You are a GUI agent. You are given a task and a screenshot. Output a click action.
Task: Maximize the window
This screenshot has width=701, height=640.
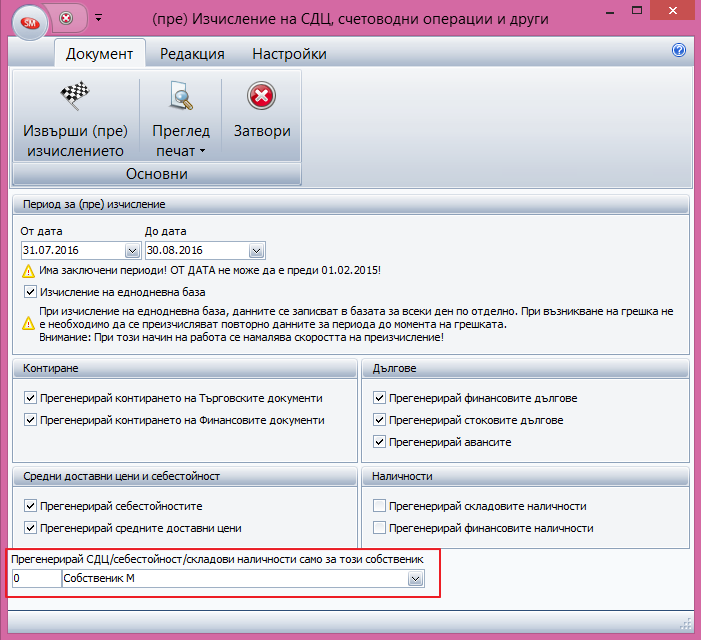point(637,11)
